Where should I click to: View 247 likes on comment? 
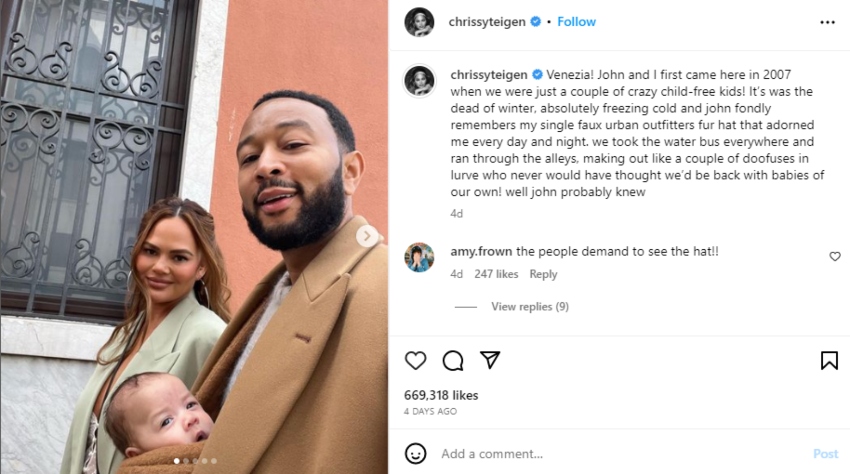494,274
